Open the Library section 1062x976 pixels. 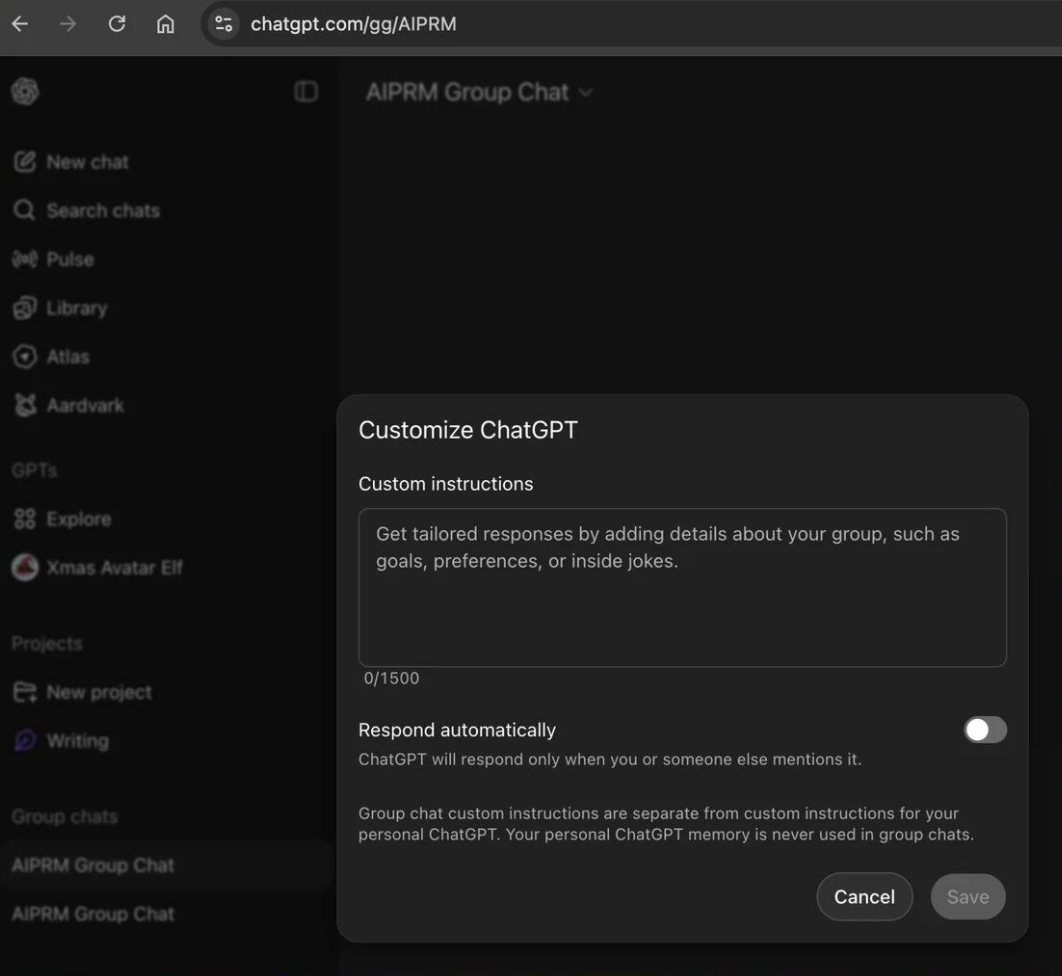pos(75,307)
